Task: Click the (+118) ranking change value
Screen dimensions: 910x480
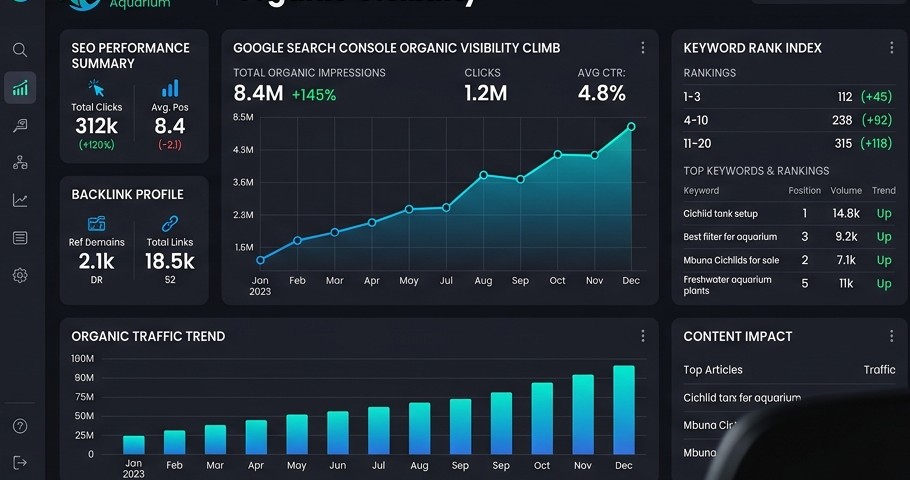Action: coord(876,143)
